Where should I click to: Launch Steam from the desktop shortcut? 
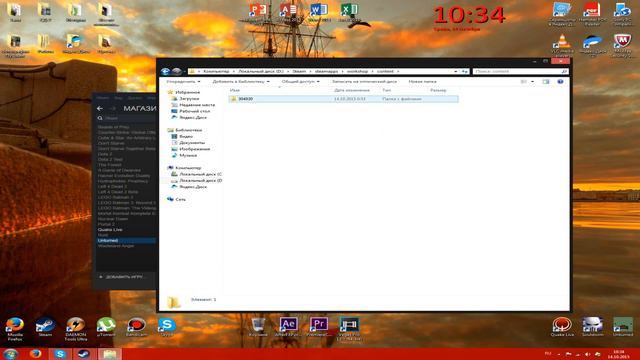(45, 327)
